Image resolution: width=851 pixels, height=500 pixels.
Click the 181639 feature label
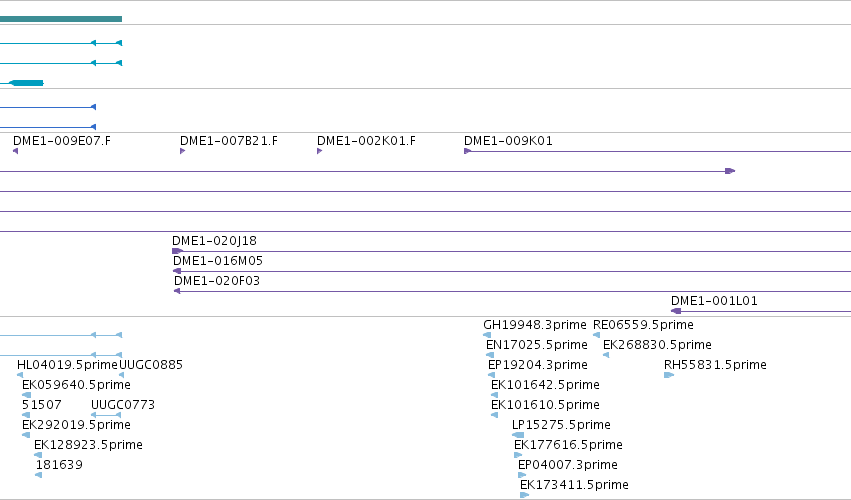tap(59, 465)
